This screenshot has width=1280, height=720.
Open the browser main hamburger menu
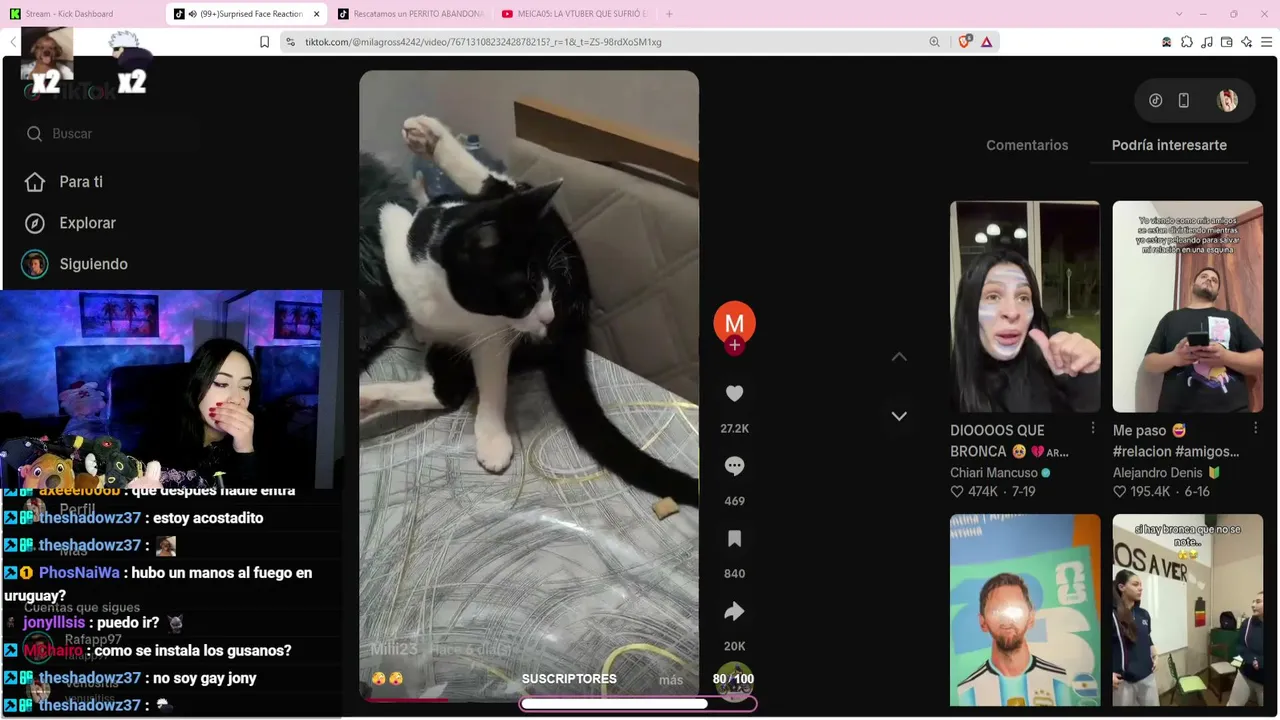pyautogui.click(x=1267, y=42)
